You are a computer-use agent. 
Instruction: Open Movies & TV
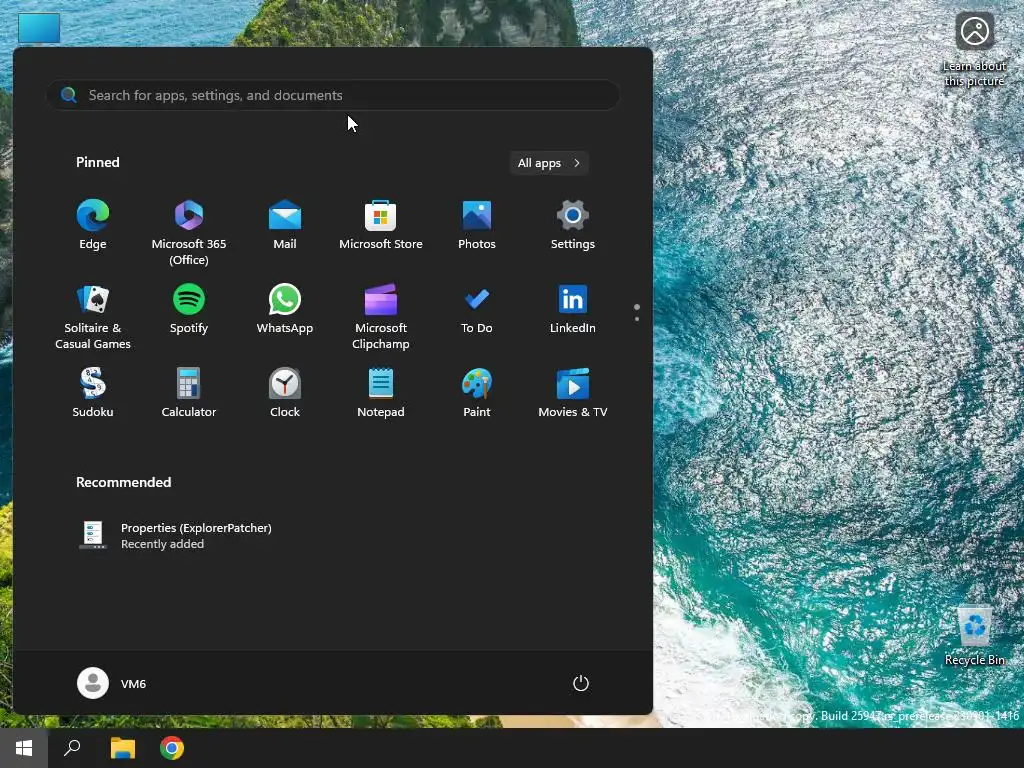click(573, 392)
